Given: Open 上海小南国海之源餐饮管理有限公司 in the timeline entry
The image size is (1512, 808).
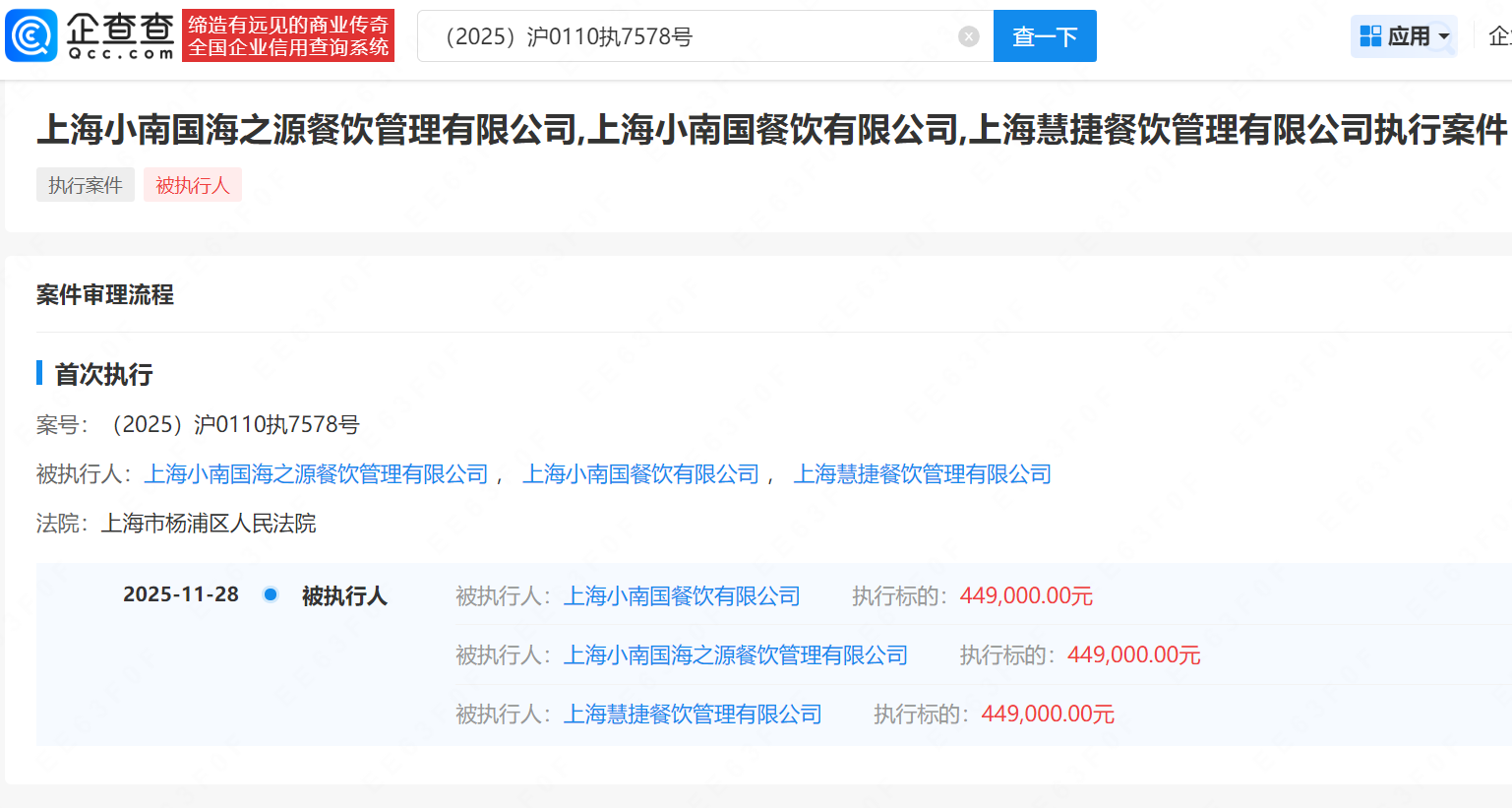Looking at the screenshot, I should pos(735,655).
